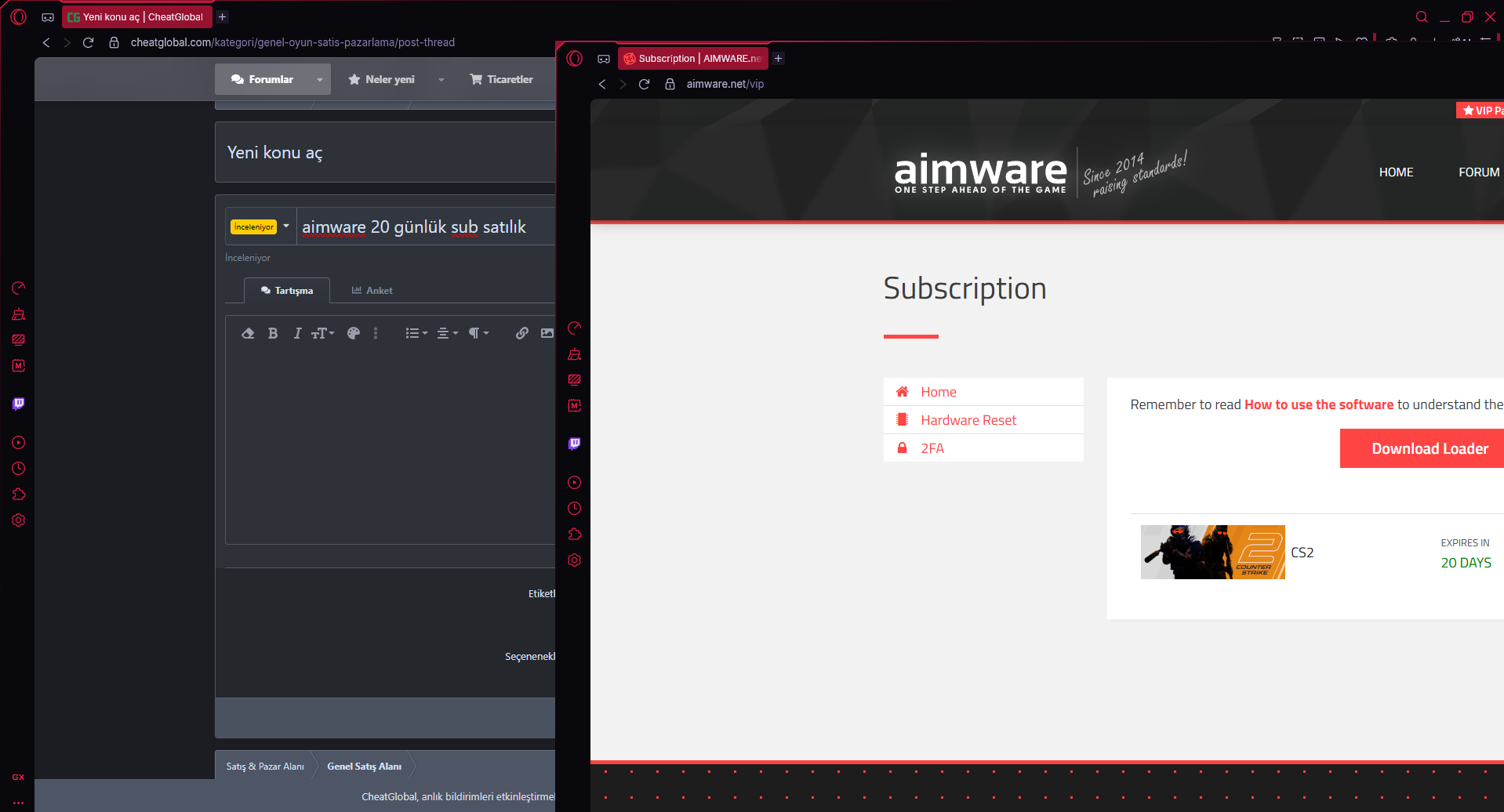Open the Ticaretler navigation item
The image size is (1504, 812).
tap(502, 79)
